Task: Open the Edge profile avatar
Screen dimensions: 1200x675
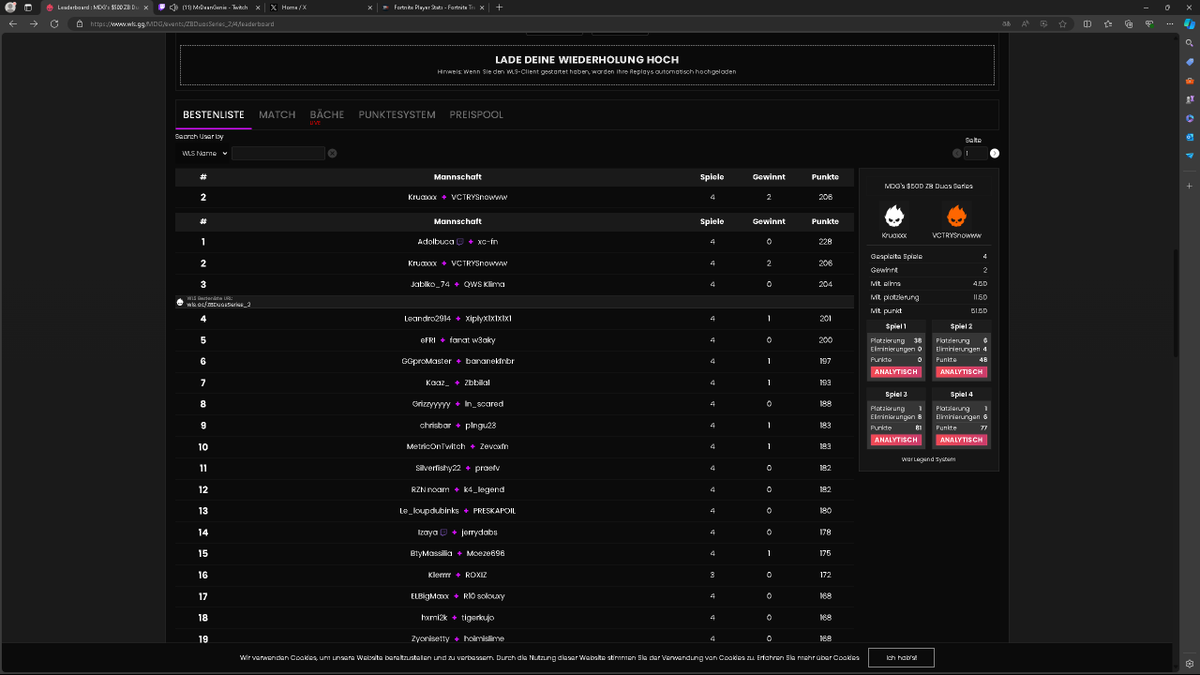Action: (10, 7)
